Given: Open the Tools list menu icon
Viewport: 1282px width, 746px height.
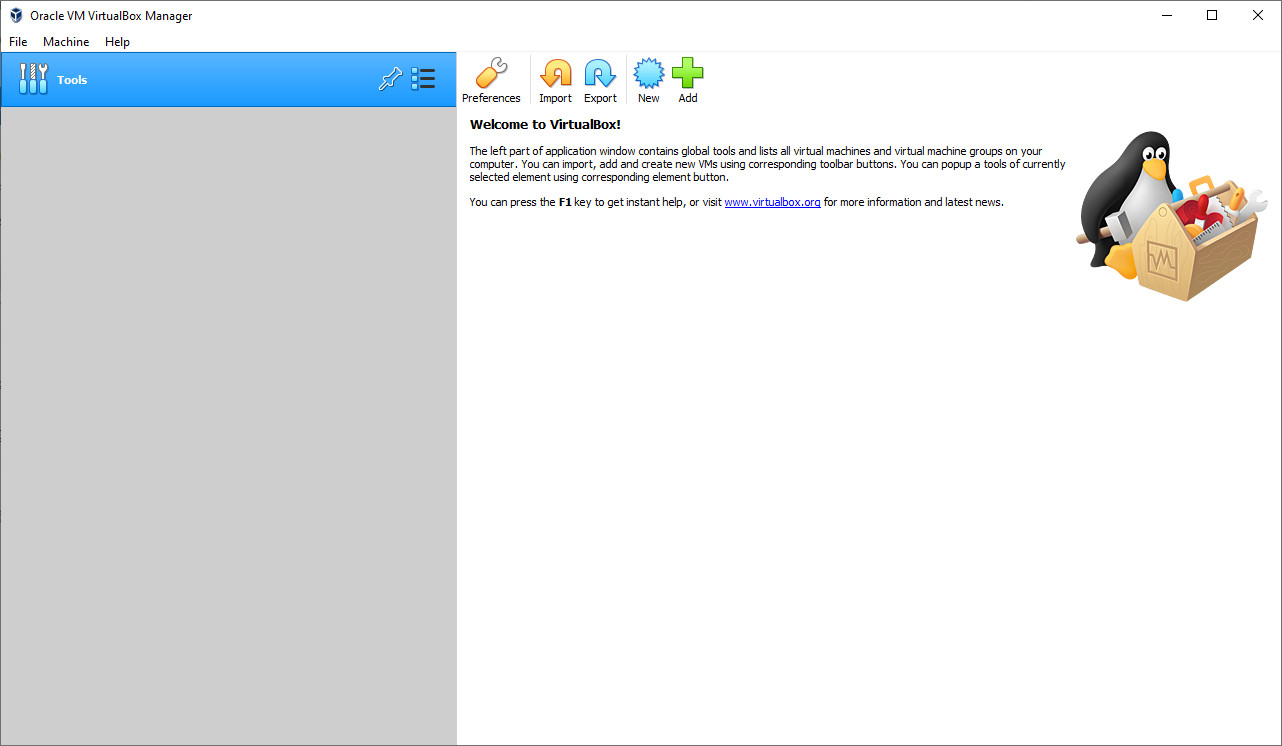Looking at the screenshot, I should point(423,79).
